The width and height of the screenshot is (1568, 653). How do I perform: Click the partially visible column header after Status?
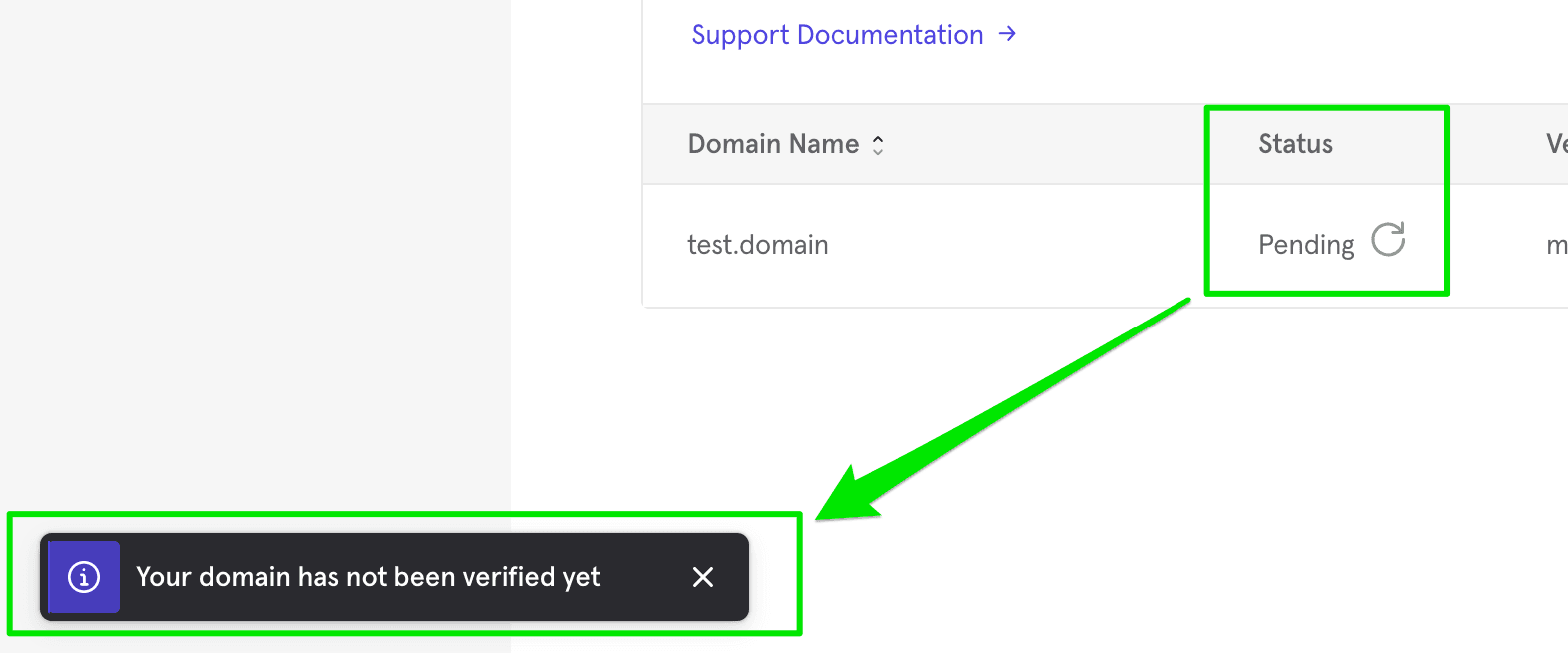[x=1556, y=144]
